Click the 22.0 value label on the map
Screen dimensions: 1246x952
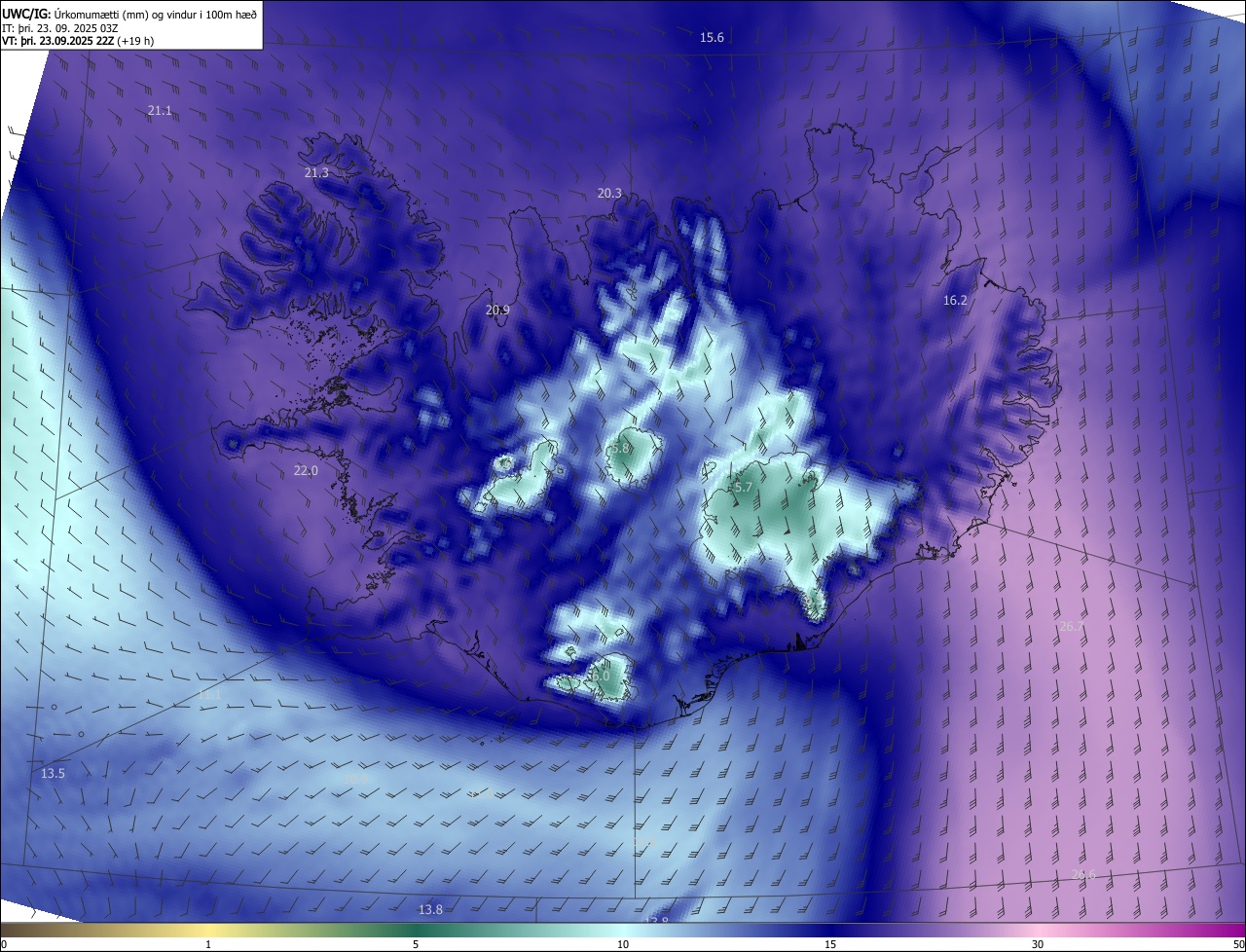[x=306, y=471]
